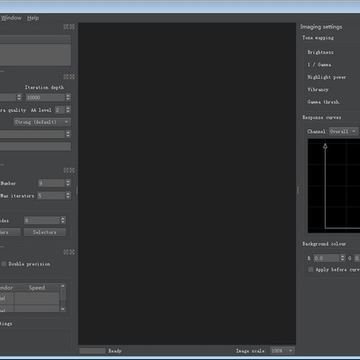Click the Imaging settings panel title
This screenshot has height=360, width=360.
click(x=321, y=27)
